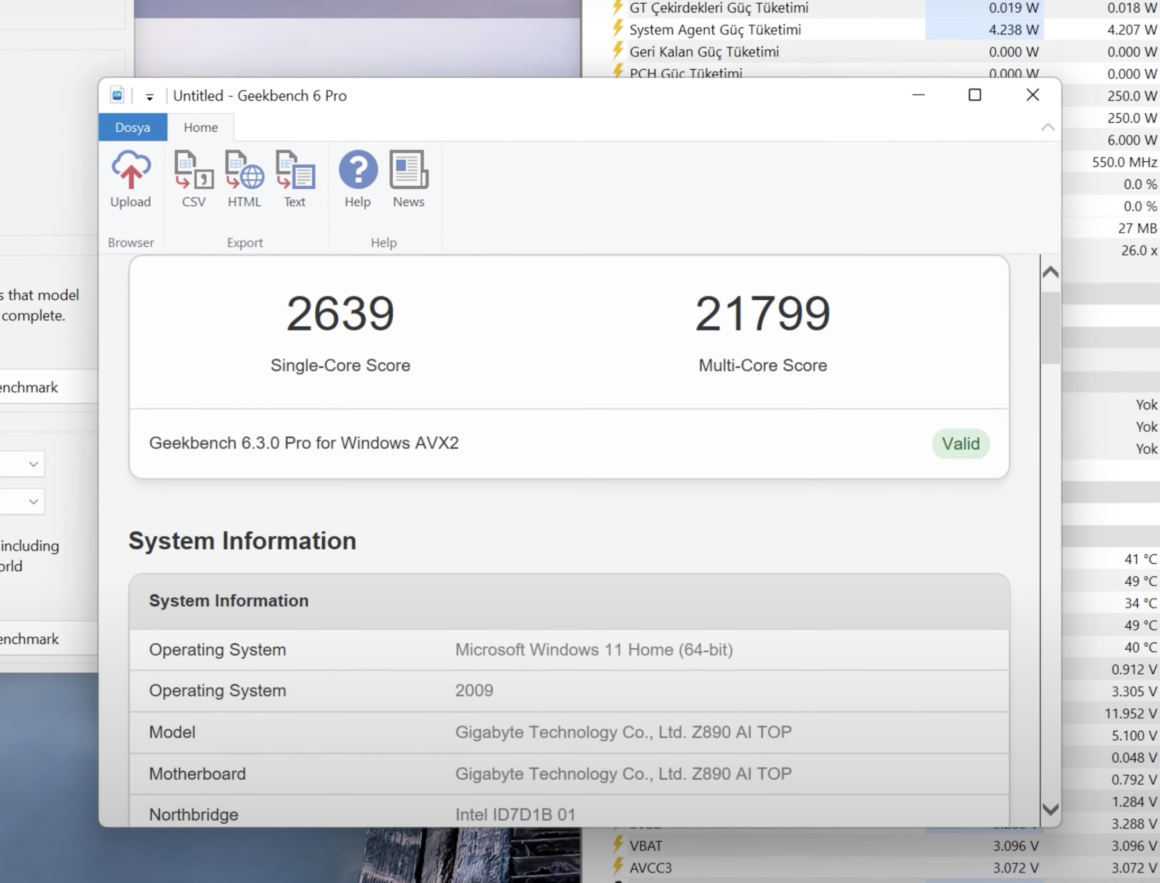Maximize the Geekbench 6 Pro window
Viewport: 1160px width, 883px height.
click(x=975, y=95)
